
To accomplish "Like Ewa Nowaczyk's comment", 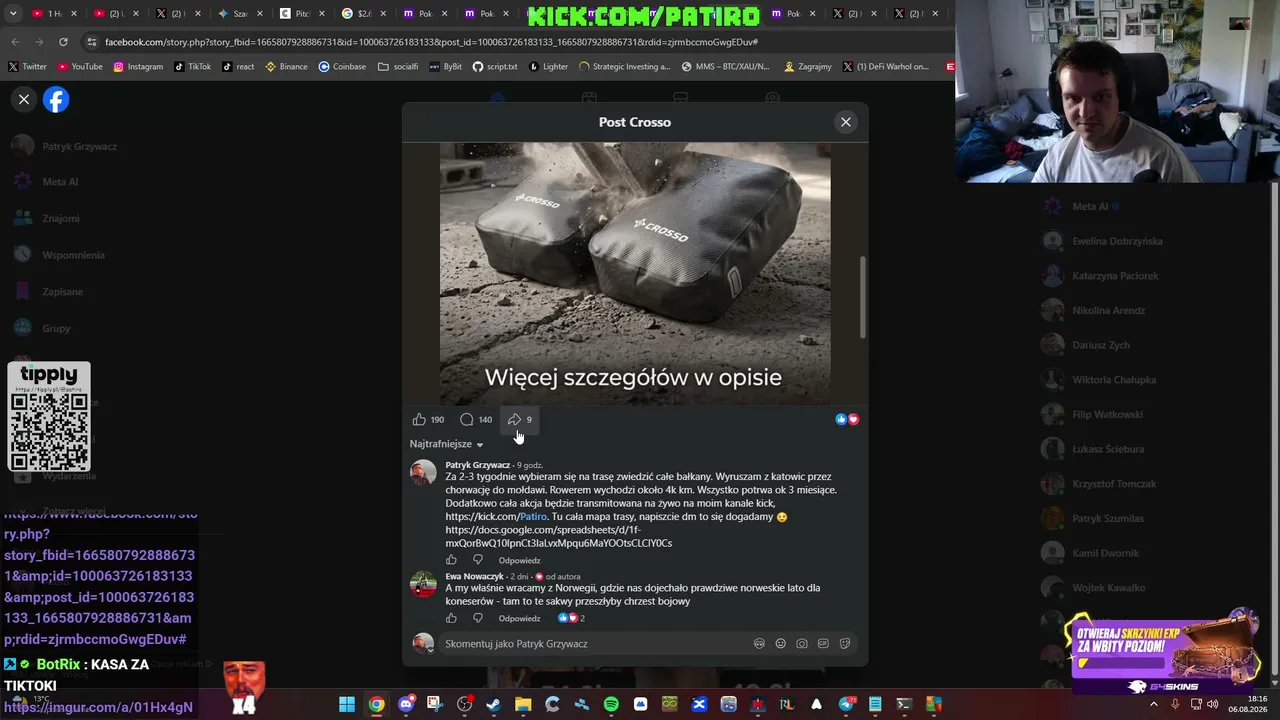I will pyautogui.click(x=451, y=618).
